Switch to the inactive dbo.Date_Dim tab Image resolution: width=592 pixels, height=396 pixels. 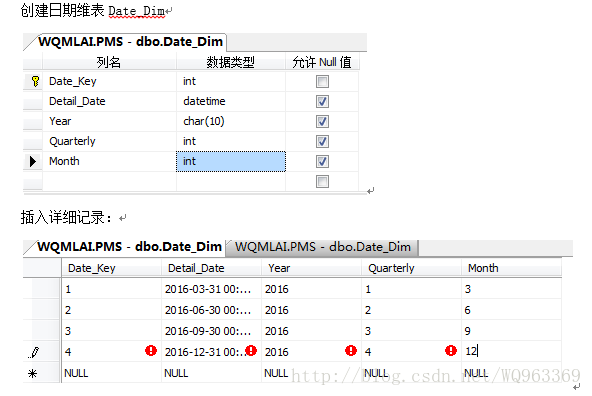click(323, 247)
